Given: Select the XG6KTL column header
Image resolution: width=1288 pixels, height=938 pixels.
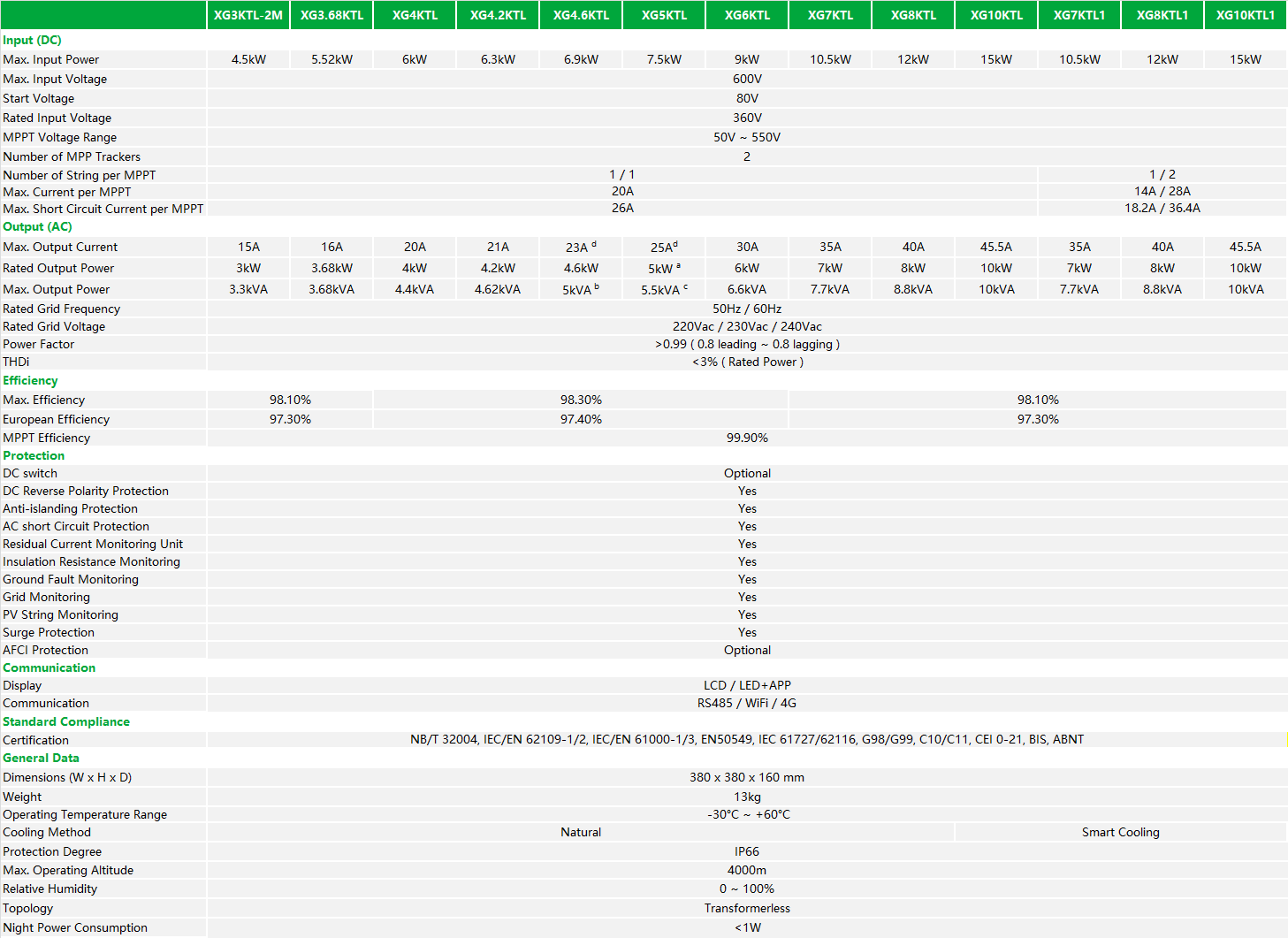Looking at the screenshot, I should click(x=747, y=15).
